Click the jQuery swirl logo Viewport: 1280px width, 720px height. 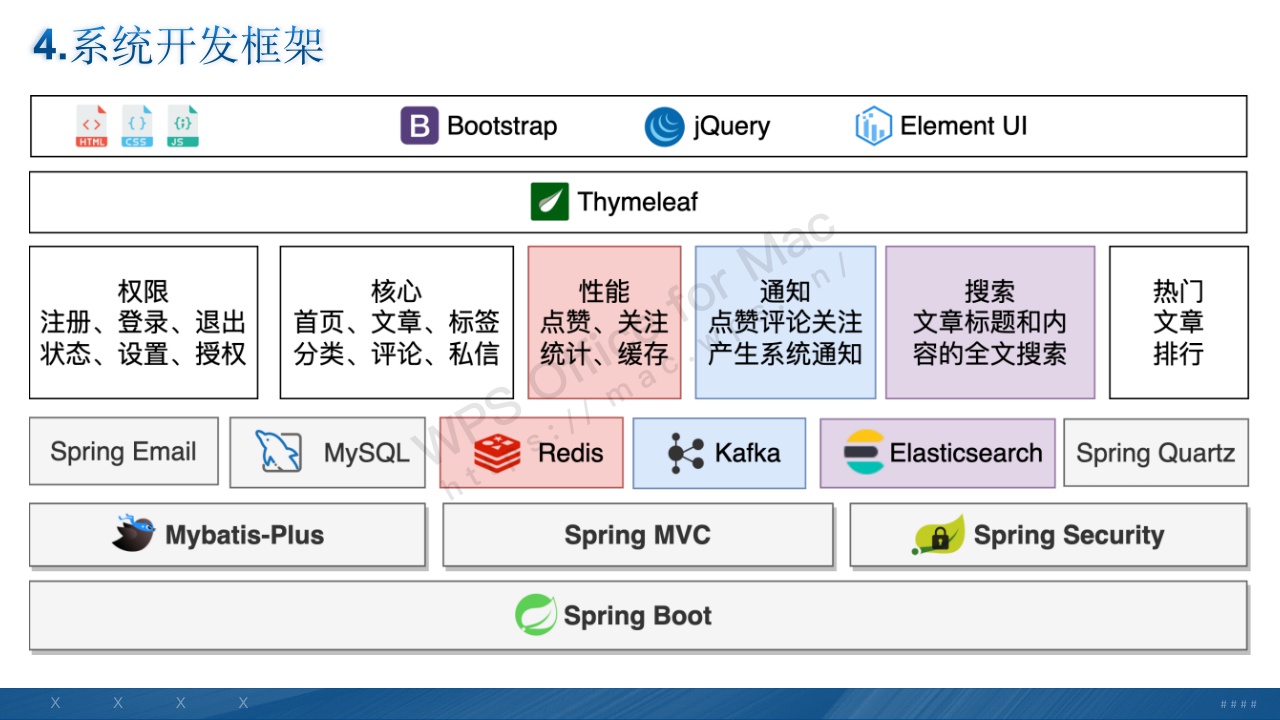tap(664, 127)
